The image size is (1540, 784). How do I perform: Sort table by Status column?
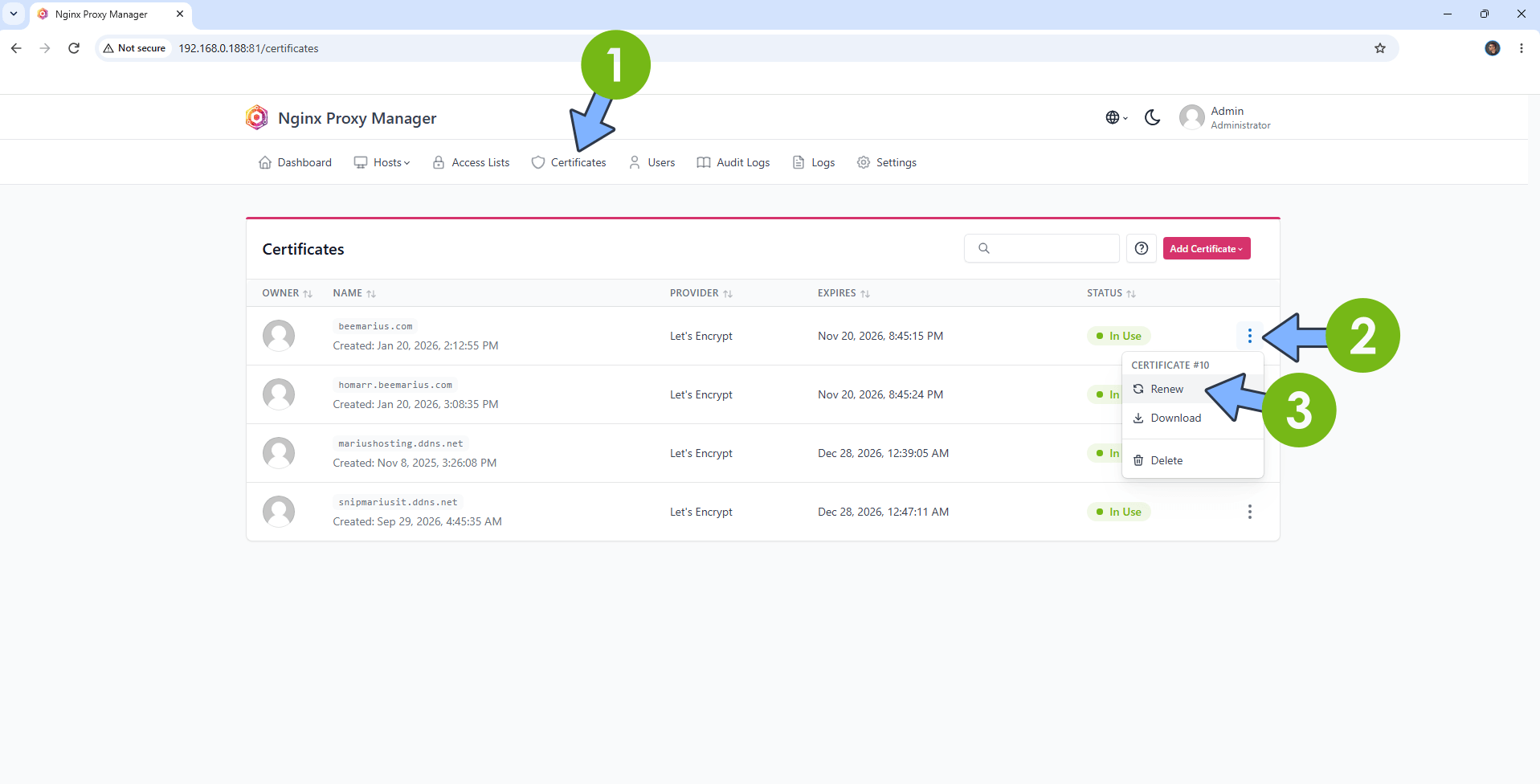[x=1111, y=293]
